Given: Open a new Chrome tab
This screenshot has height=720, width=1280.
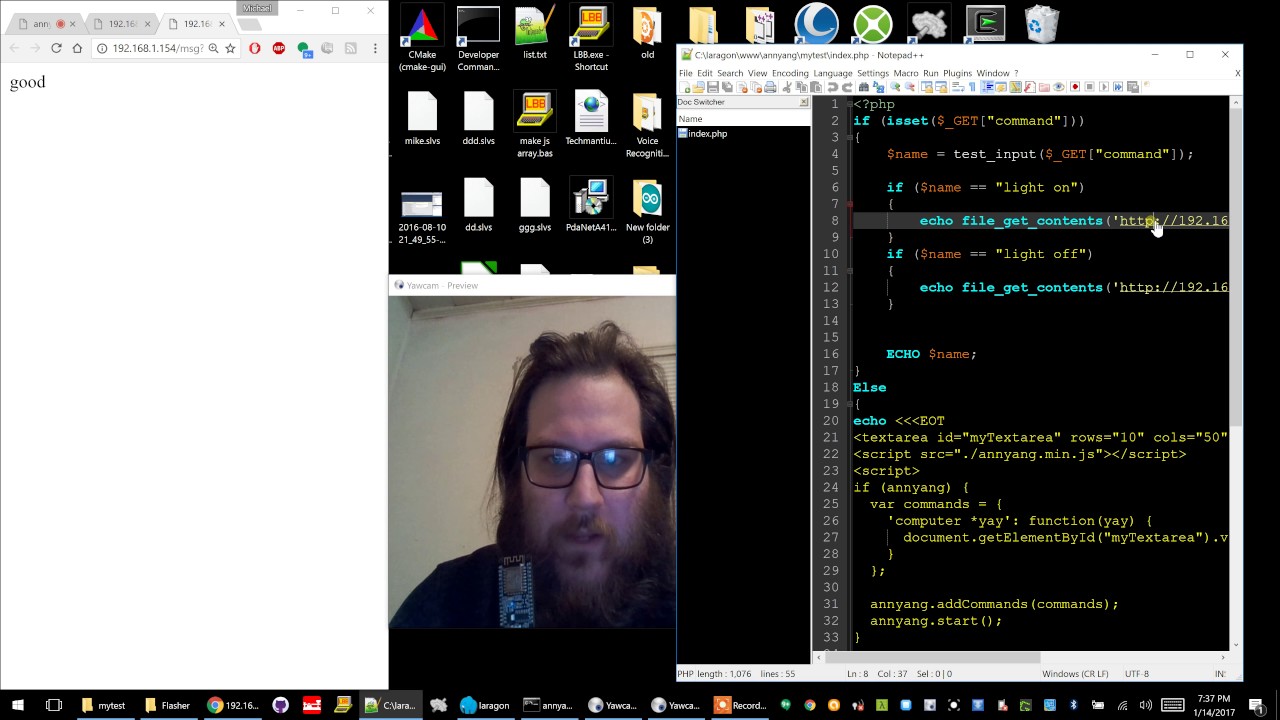Looking at the screenshot, I should click(x=249, y=23).
